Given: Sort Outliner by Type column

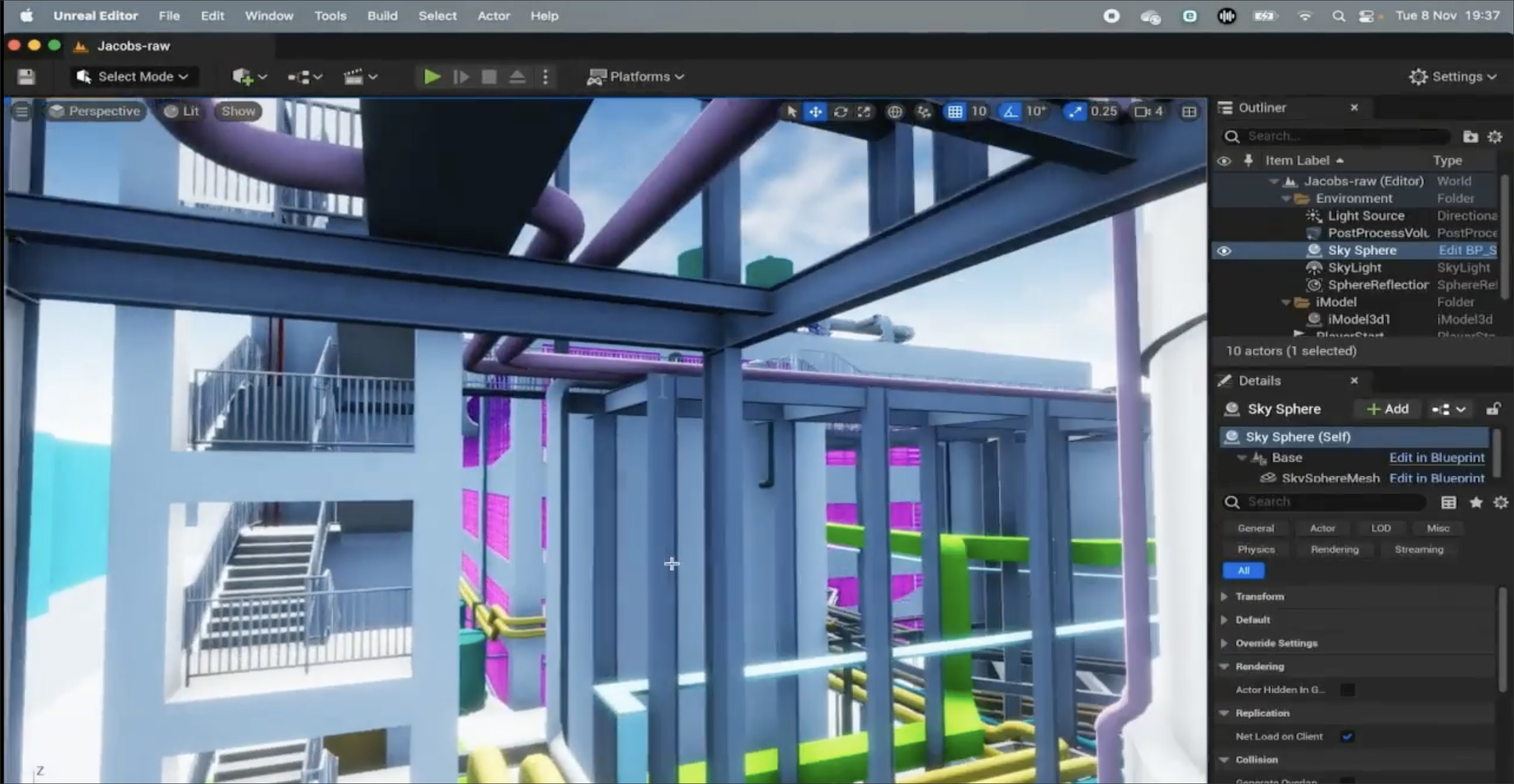Looking at the screenshot, I should [x=1447, y=160].
